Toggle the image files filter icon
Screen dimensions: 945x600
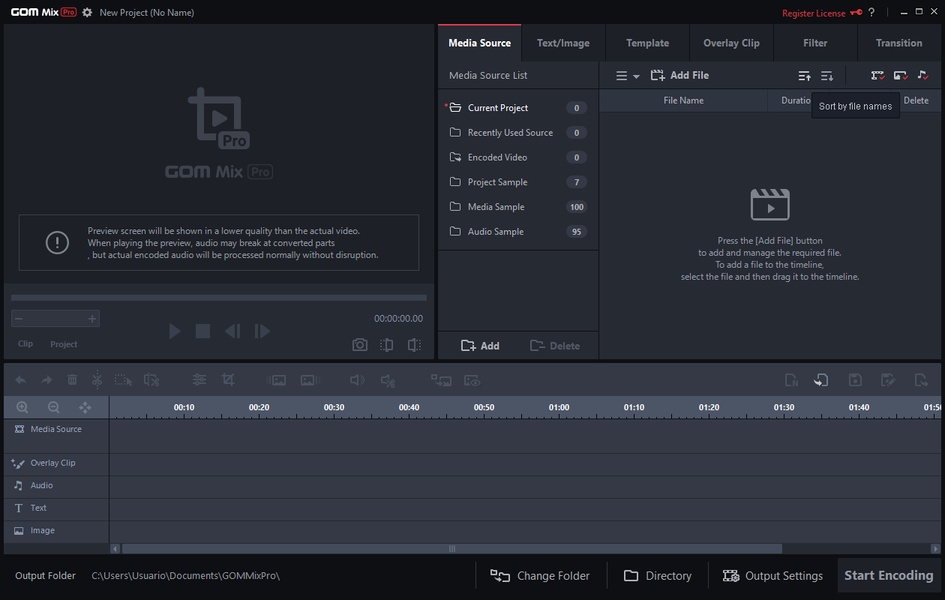[x=900, y=76]
